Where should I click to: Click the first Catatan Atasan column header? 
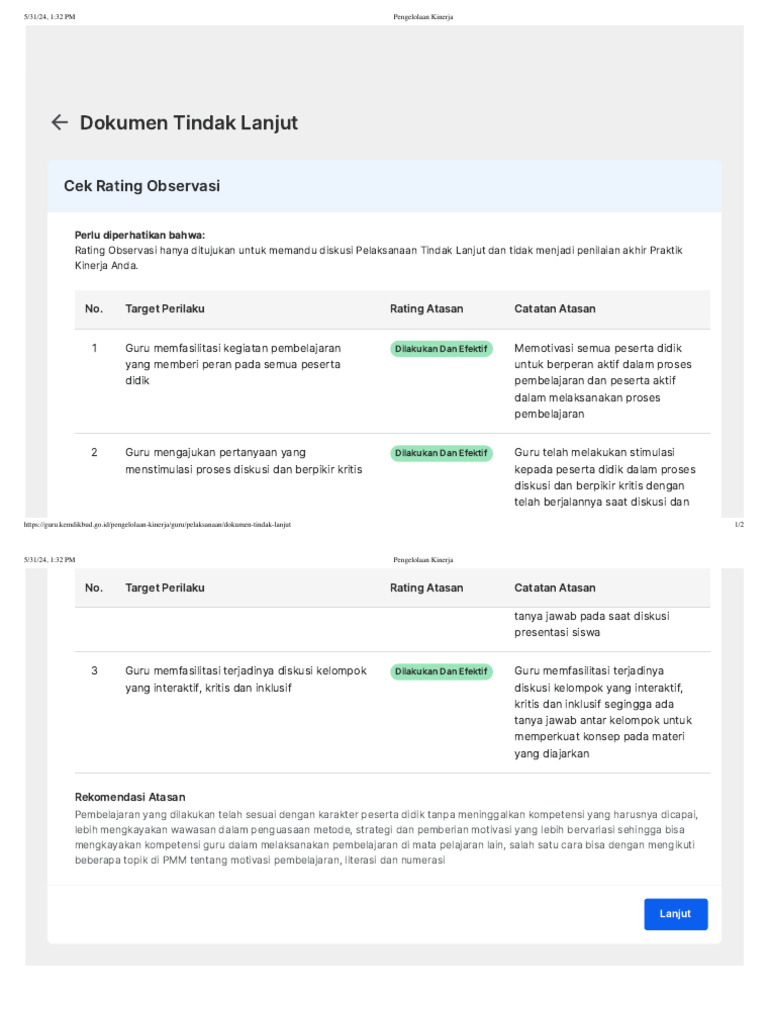(x=555, y=309)
